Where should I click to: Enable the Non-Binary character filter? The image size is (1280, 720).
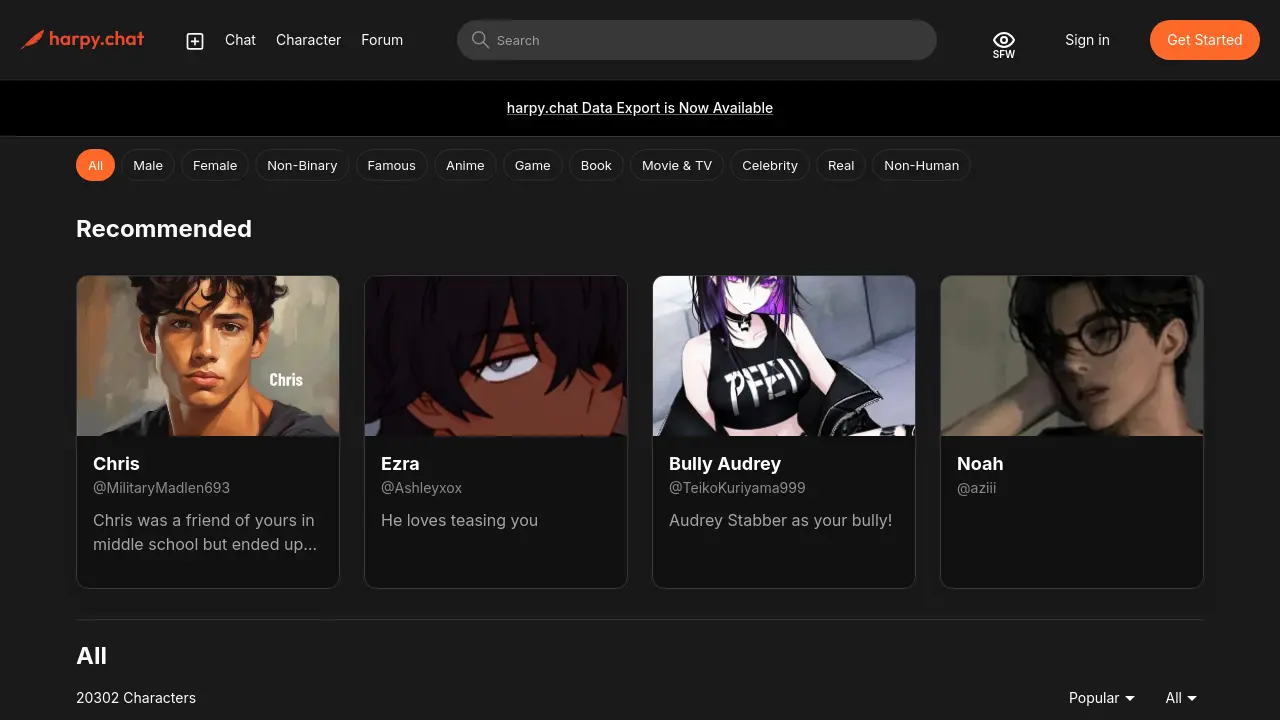tap(302, 165)
